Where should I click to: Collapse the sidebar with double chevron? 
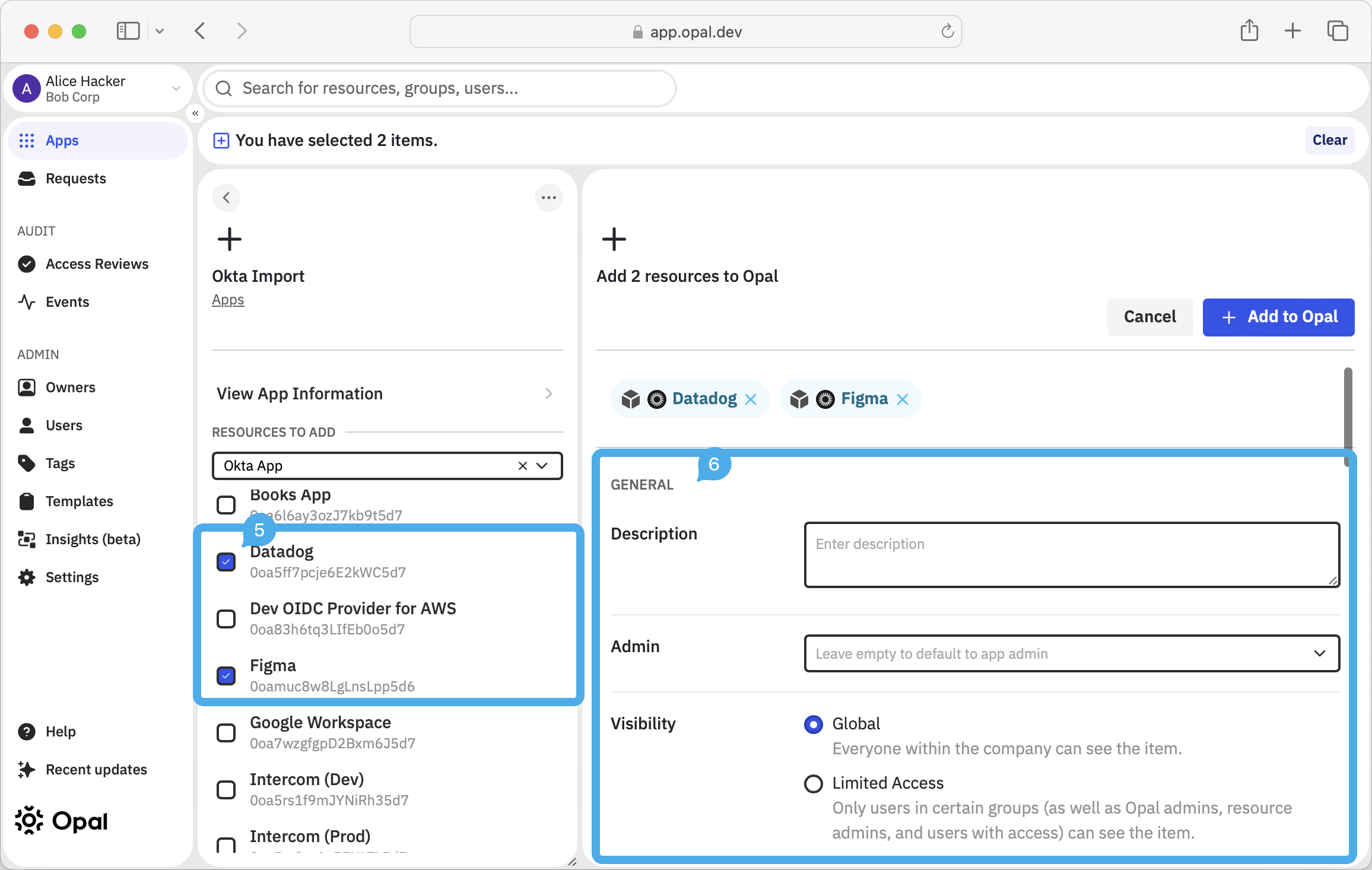coord(195,113)
